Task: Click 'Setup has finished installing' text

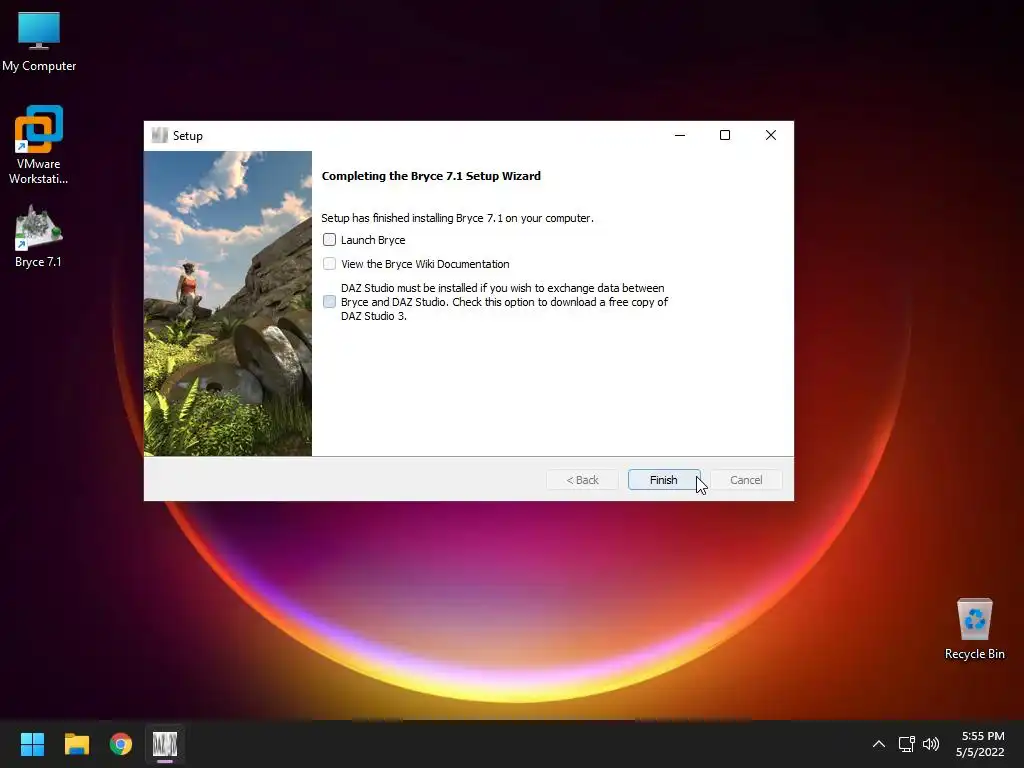Action: tap(457, 218)
